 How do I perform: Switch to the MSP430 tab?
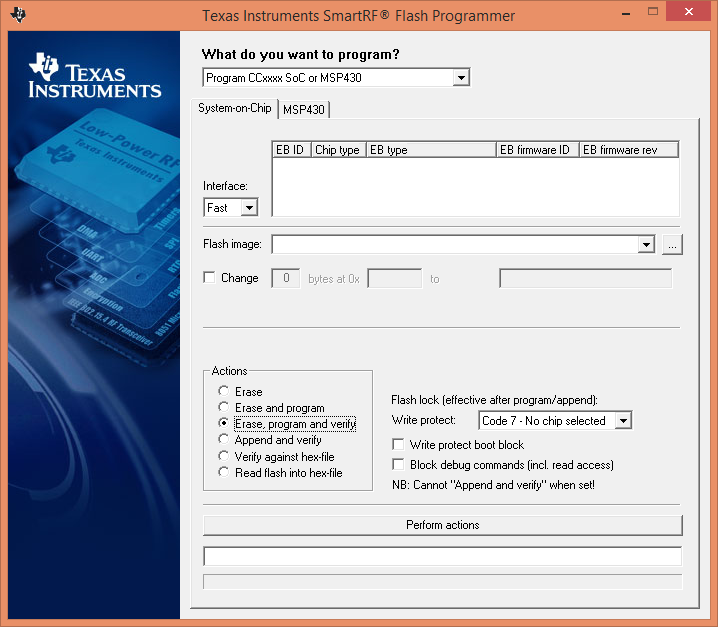click(304, 110)
